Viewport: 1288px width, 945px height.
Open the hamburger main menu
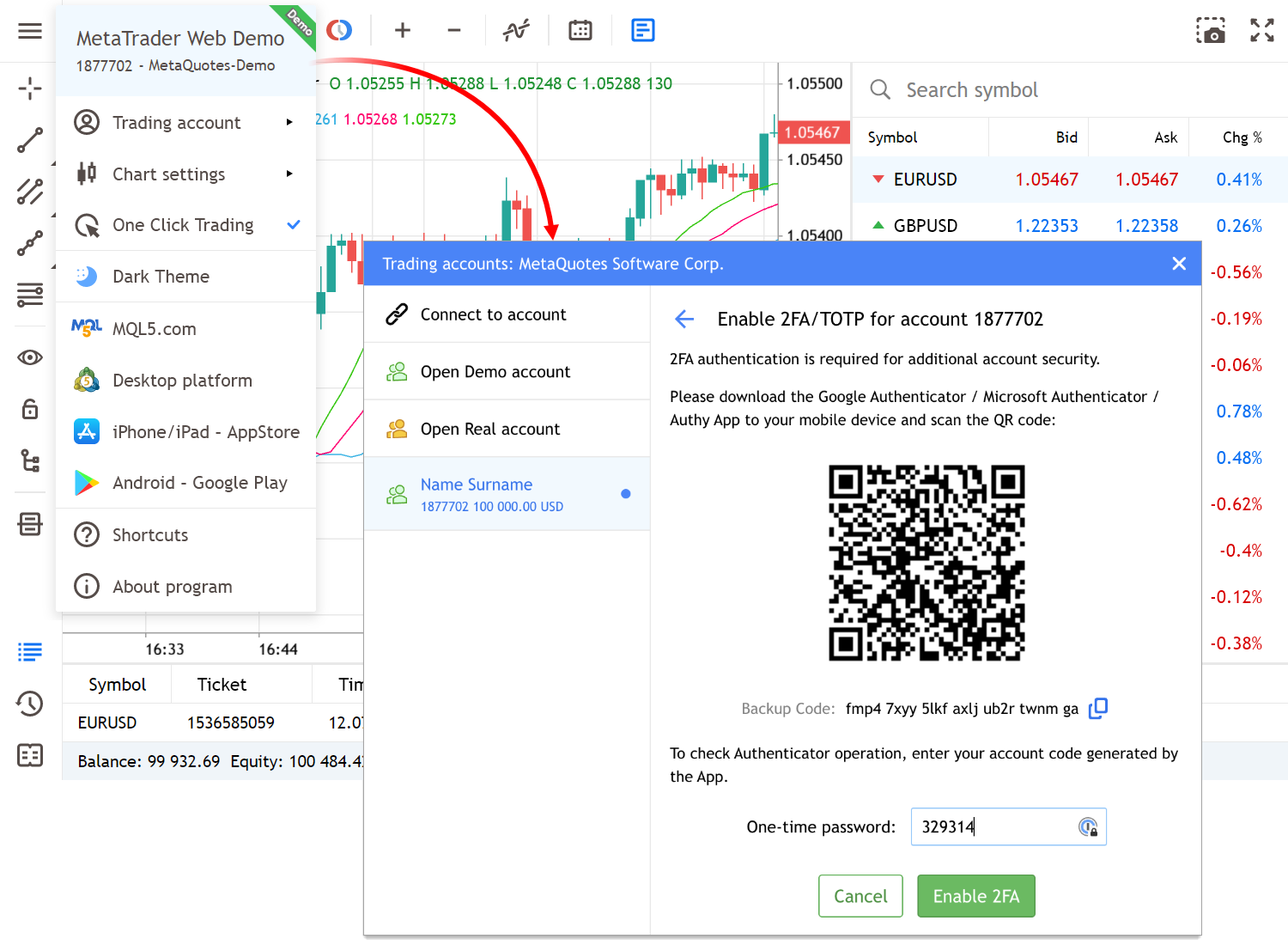point(30,30)
